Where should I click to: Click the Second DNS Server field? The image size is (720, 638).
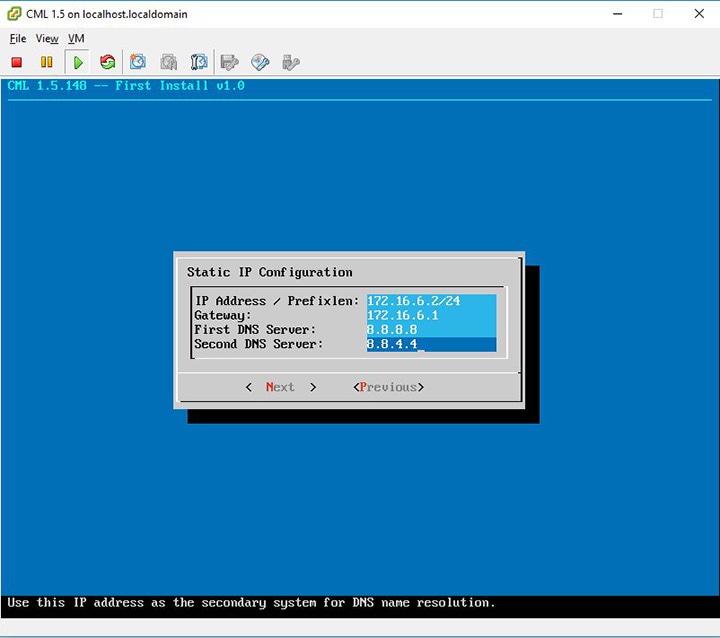coord(431,344)
